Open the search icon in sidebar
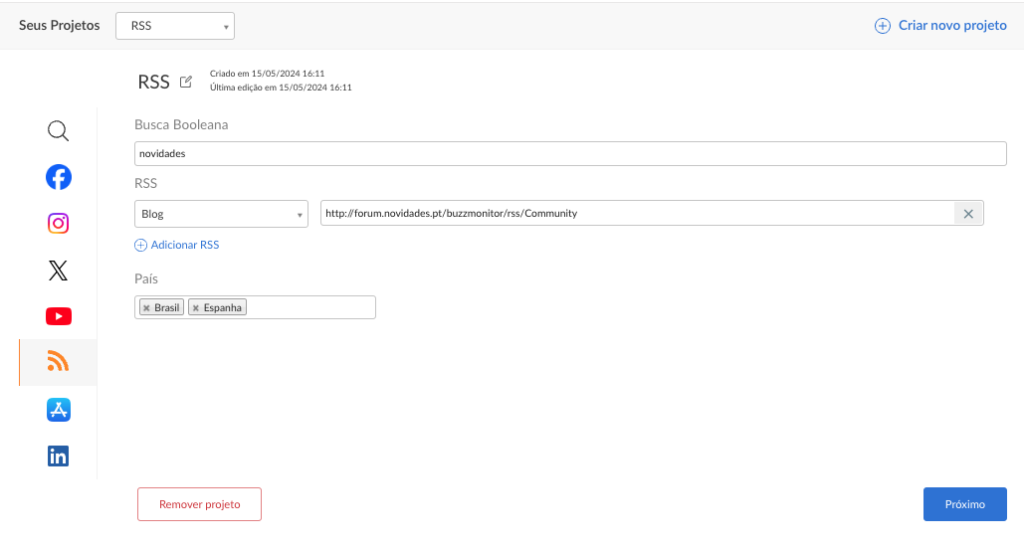Viewport: 1024px width, 548px height. 58,131
